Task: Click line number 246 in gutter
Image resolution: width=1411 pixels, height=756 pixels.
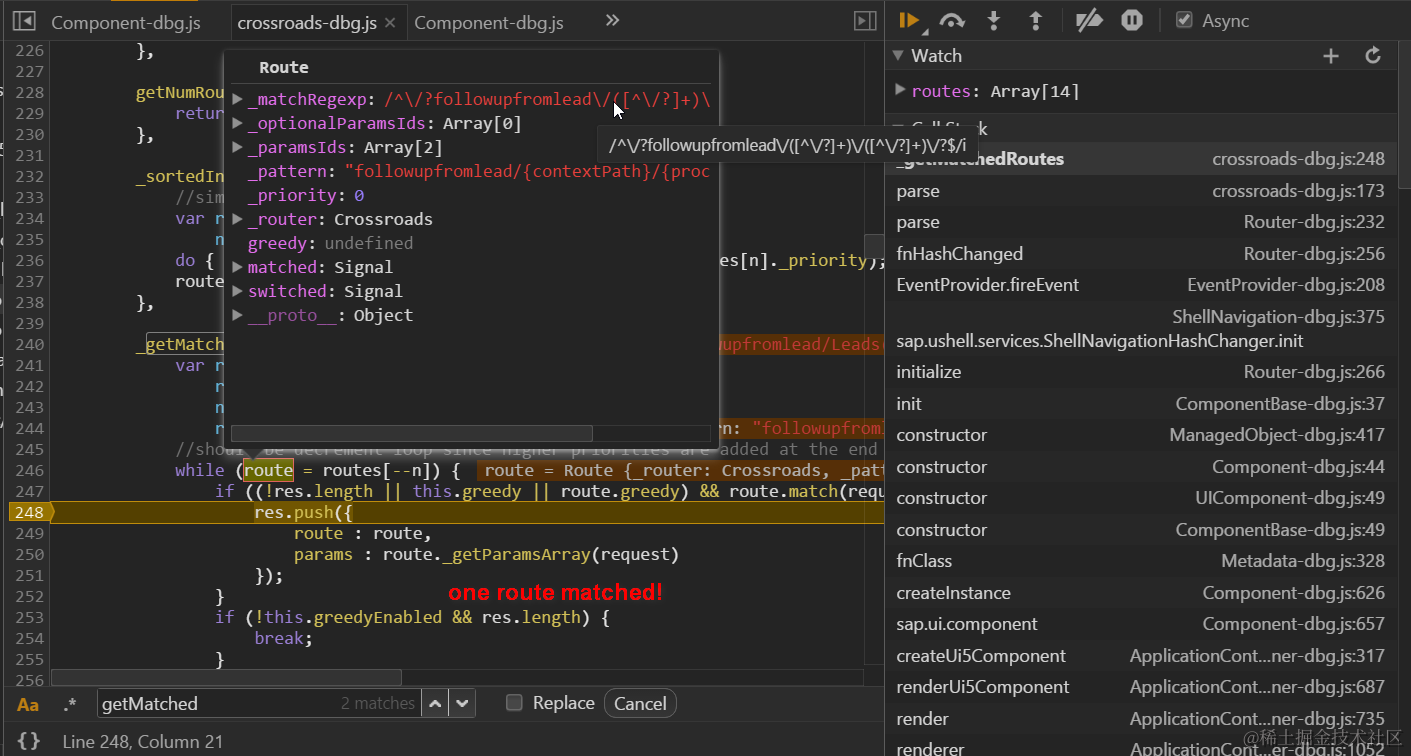Action: point(30,470)
